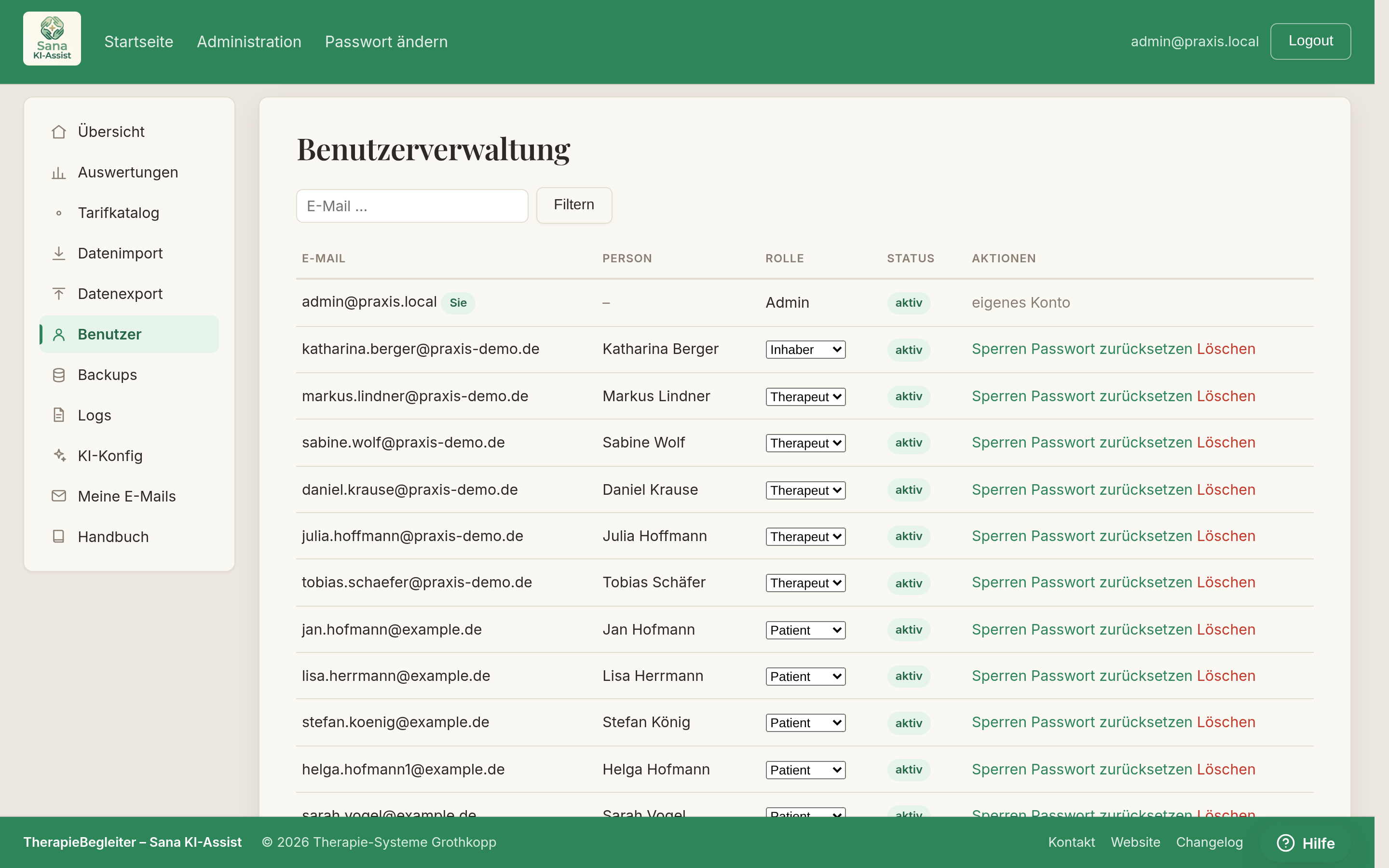Click Passwort zurücksetzen for Stefan König
Viewport: 1389px width, 868px height.
point(1112,723)
